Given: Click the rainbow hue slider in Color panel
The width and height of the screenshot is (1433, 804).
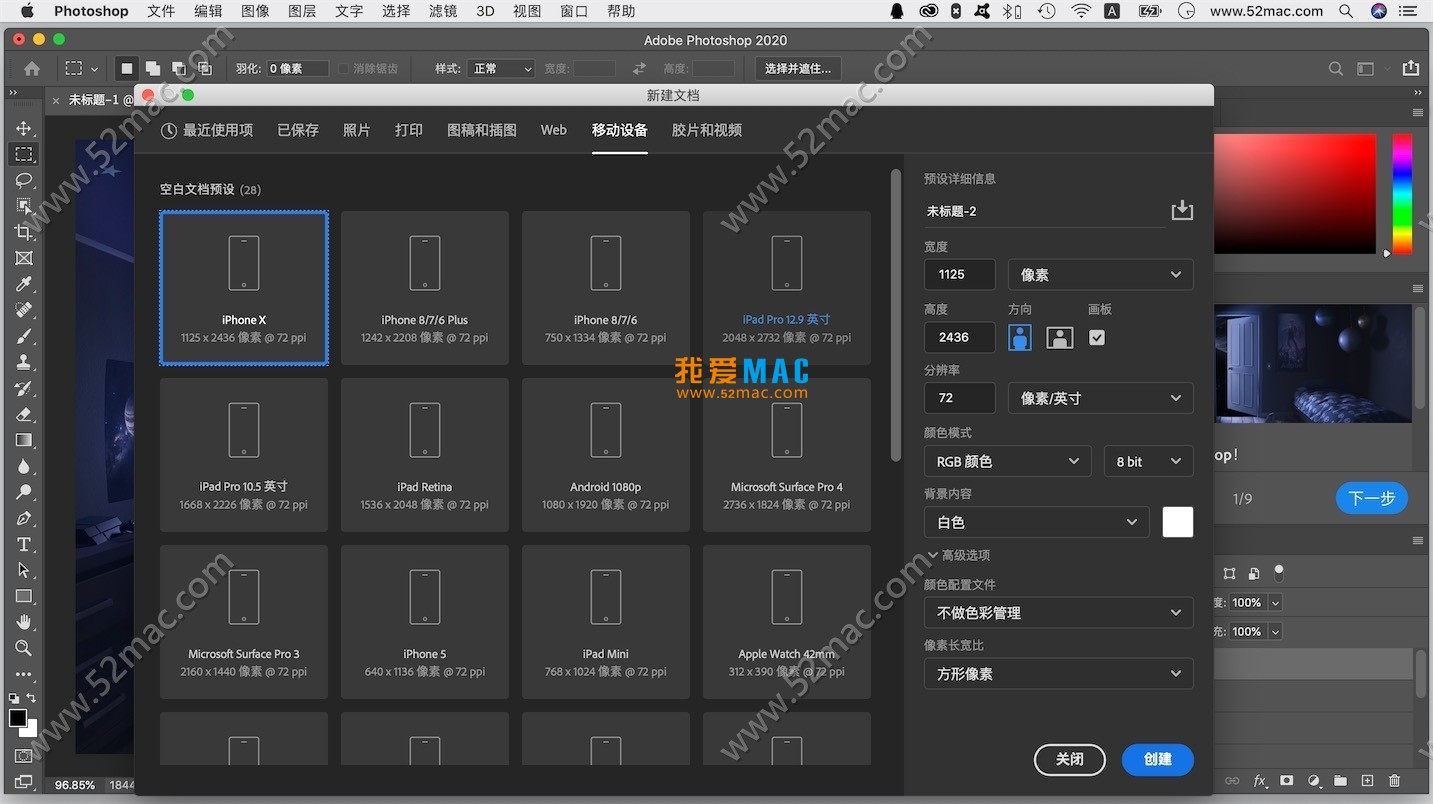Looking at the screenshot, I should (1403, 193).
